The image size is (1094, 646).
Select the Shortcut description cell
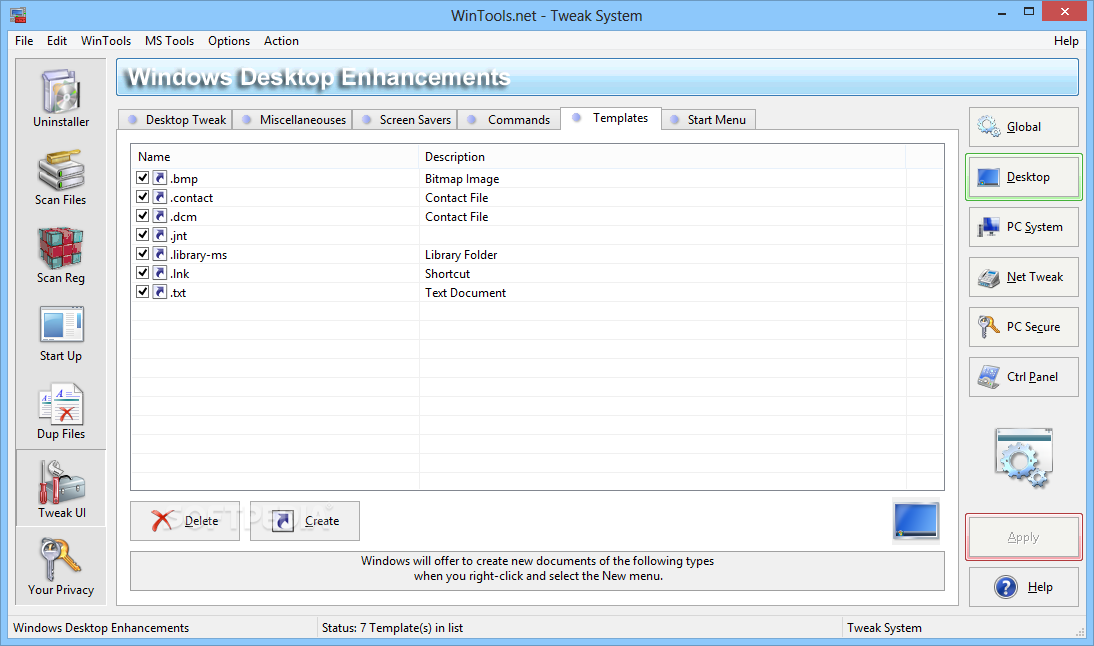[x=447, y=273]
